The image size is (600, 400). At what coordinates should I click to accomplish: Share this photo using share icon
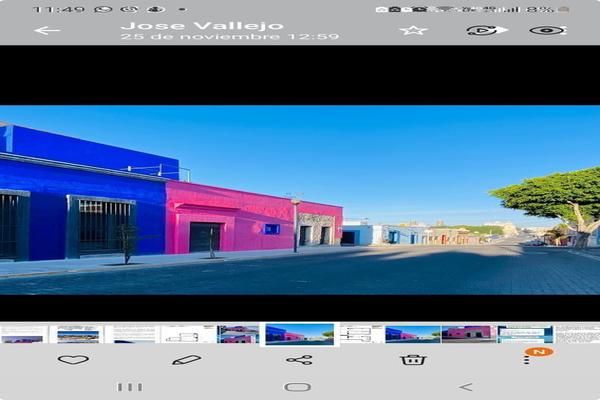click(x=299, y=359)
